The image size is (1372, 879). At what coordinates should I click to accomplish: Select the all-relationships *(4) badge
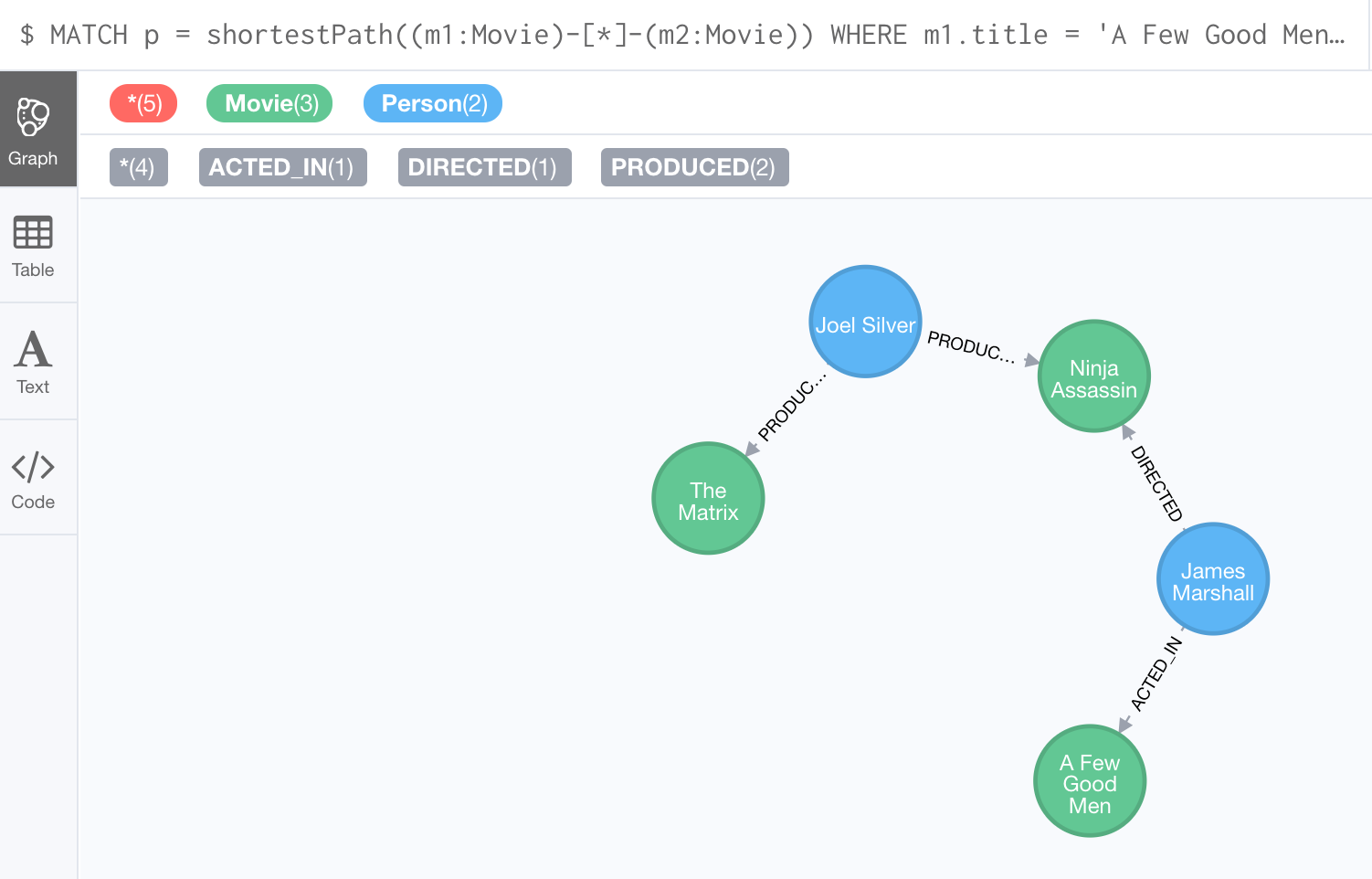tap(139, 167)
